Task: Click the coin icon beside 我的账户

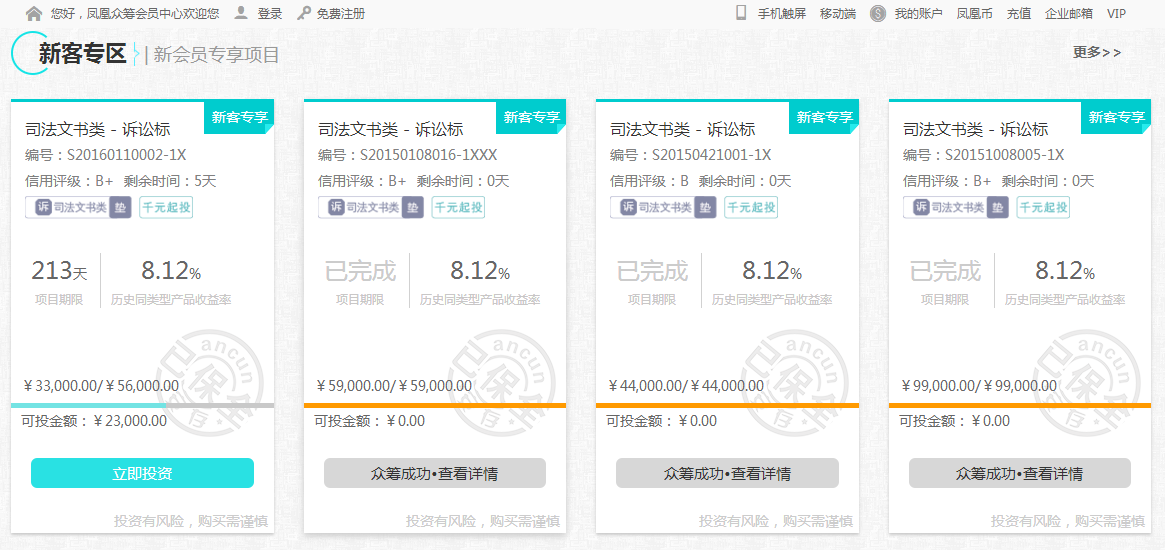Action: point(878,14)
